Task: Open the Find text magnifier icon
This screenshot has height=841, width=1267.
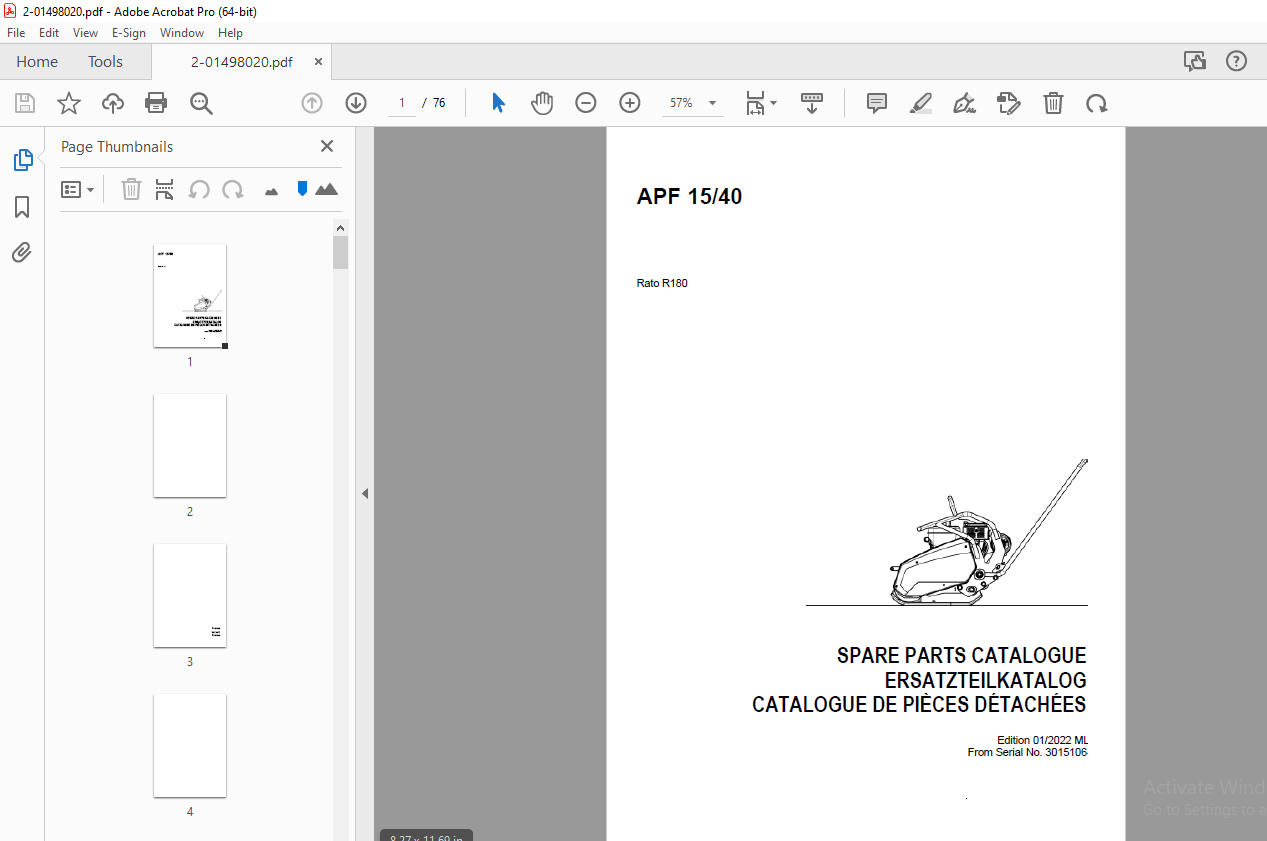Action: click(201, 103)
